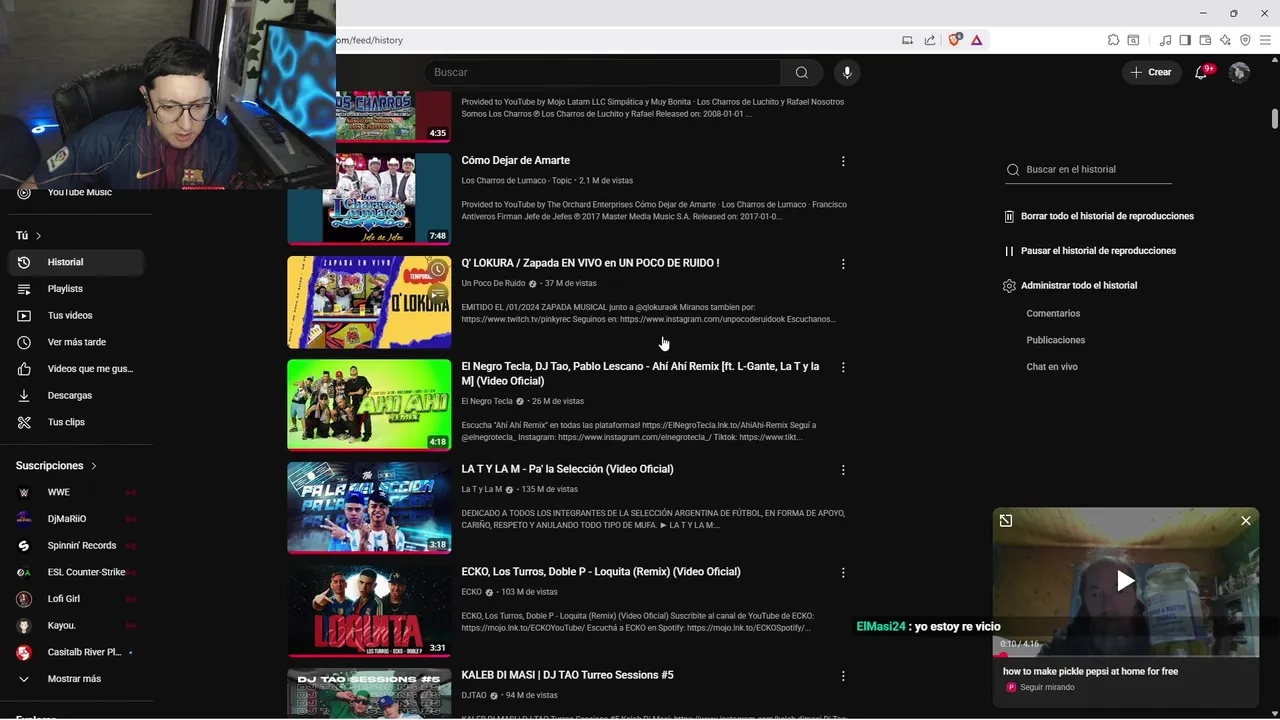This screenshot has height=720, width=1280.
Task: Open Brave VPN shield icon
Action: 1245,40
